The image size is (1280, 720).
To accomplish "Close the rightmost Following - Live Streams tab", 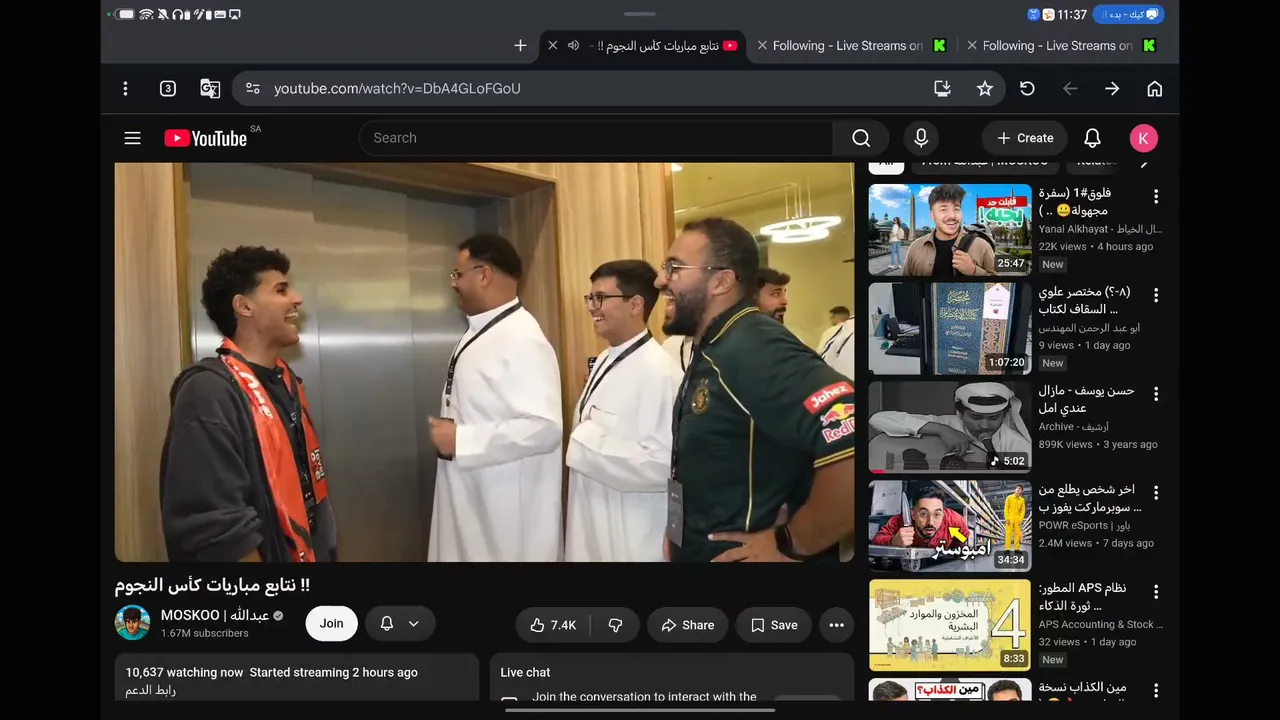I will click(972, 46).
